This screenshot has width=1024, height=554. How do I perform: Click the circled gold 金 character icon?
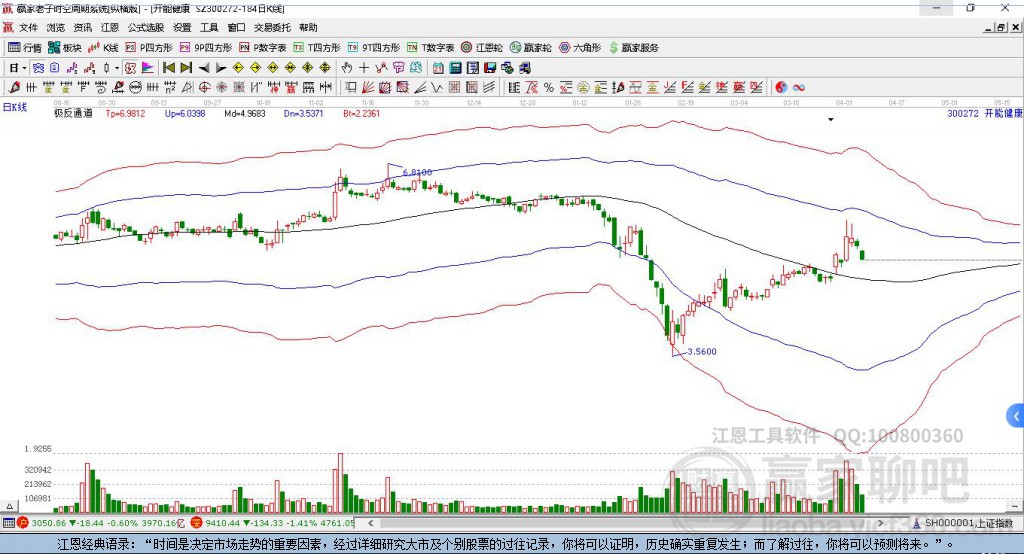coord(583,88)
